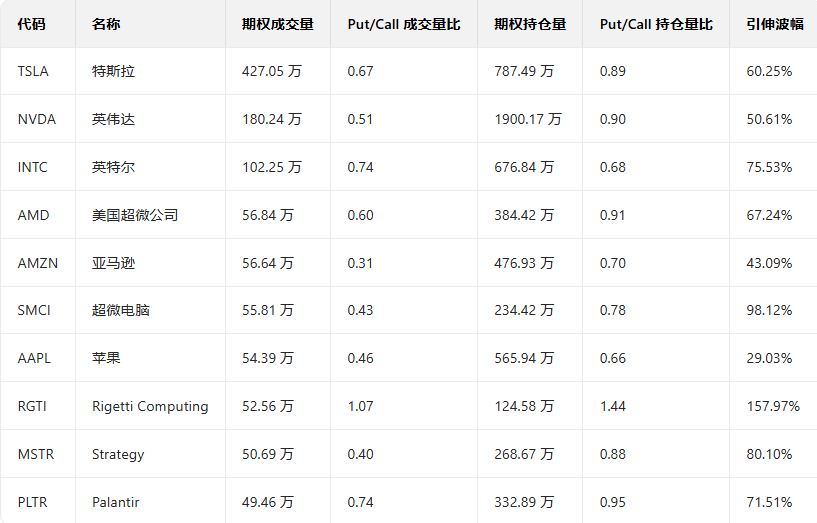Click the NVDA ticker code
817x523 pixels.
point(37,119)
